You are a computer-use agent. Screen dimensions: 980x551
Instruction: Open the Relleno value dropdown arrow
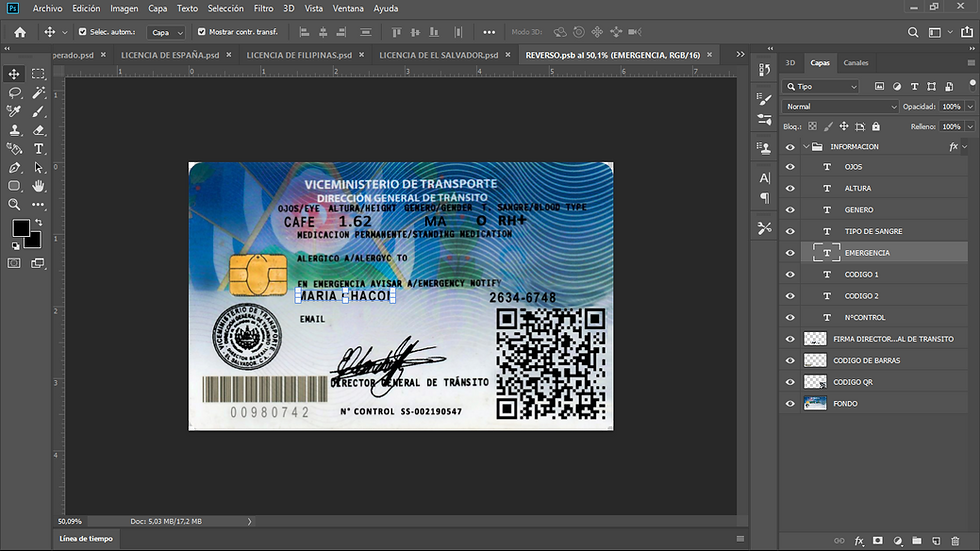coord(970,127)
